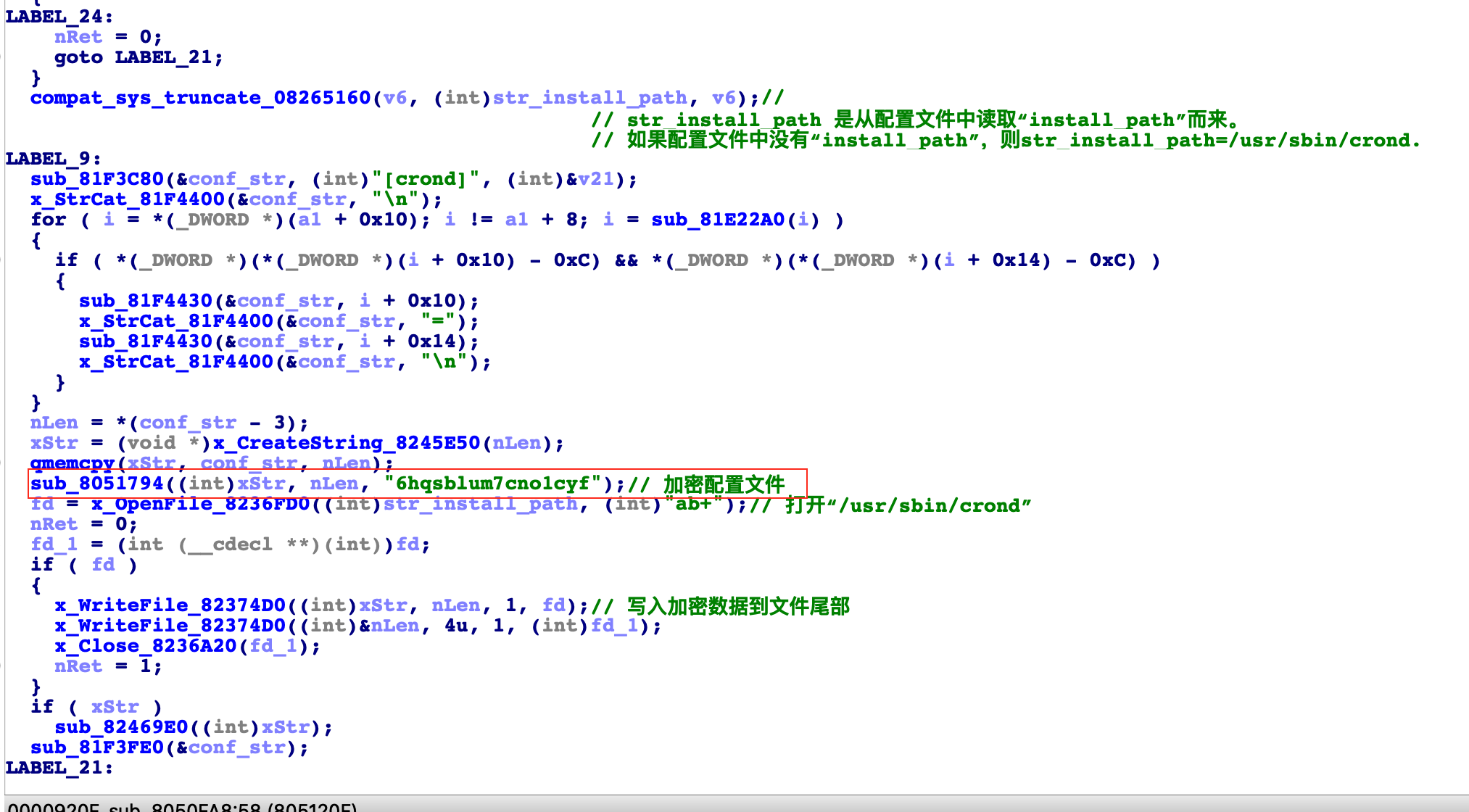
Task: Click sub_81F3FE0 function call
Action: point(96,747)
